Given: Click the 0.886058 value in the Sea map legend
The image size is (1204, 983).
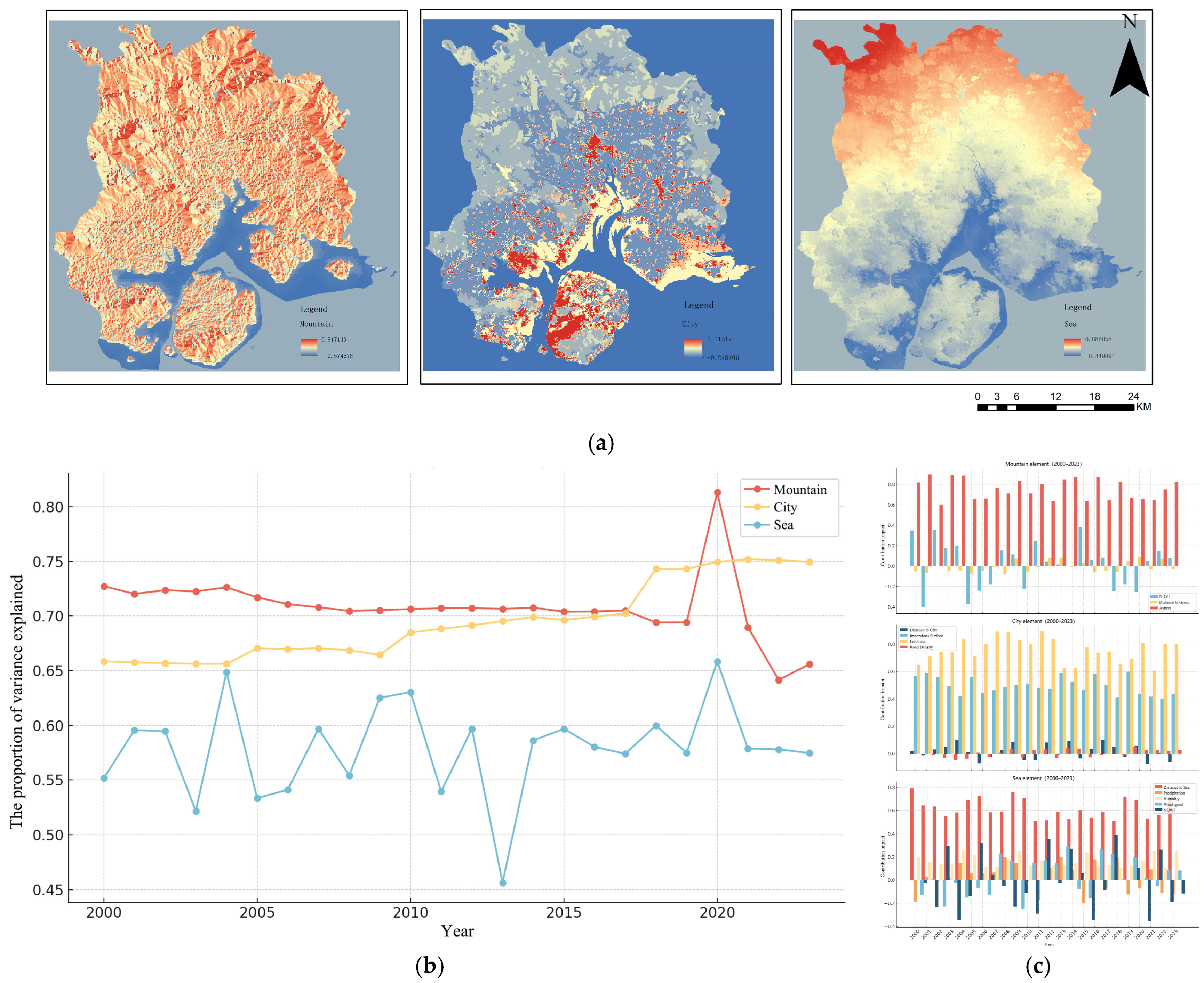Looking at the screenshot, I should coord(1098,339).
